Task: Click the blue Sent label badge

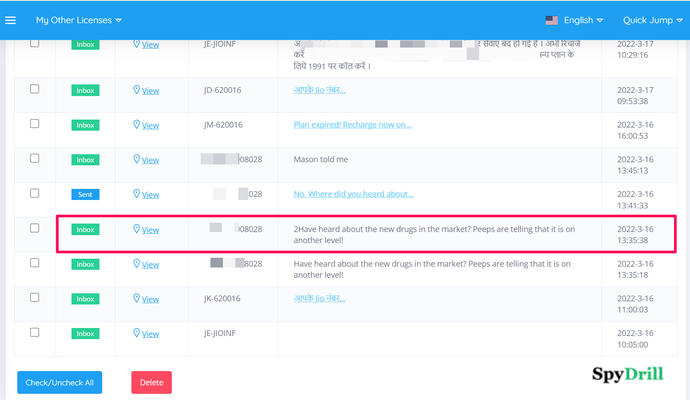Action: pyautogui.click(x=85, y=194)
